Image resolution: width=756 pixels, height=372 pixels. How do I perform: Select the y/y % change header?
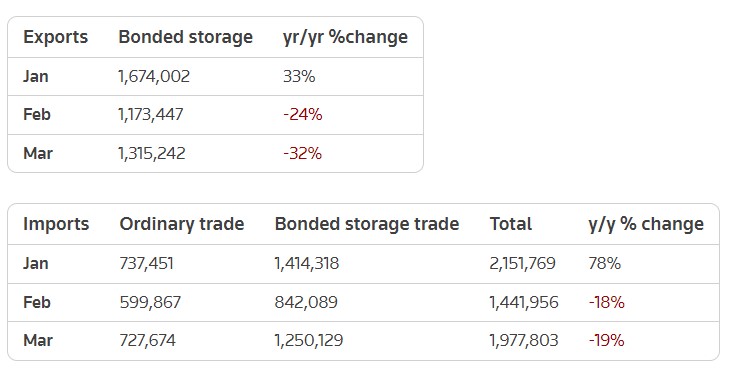pyautogui.click(x=646, y=224)
